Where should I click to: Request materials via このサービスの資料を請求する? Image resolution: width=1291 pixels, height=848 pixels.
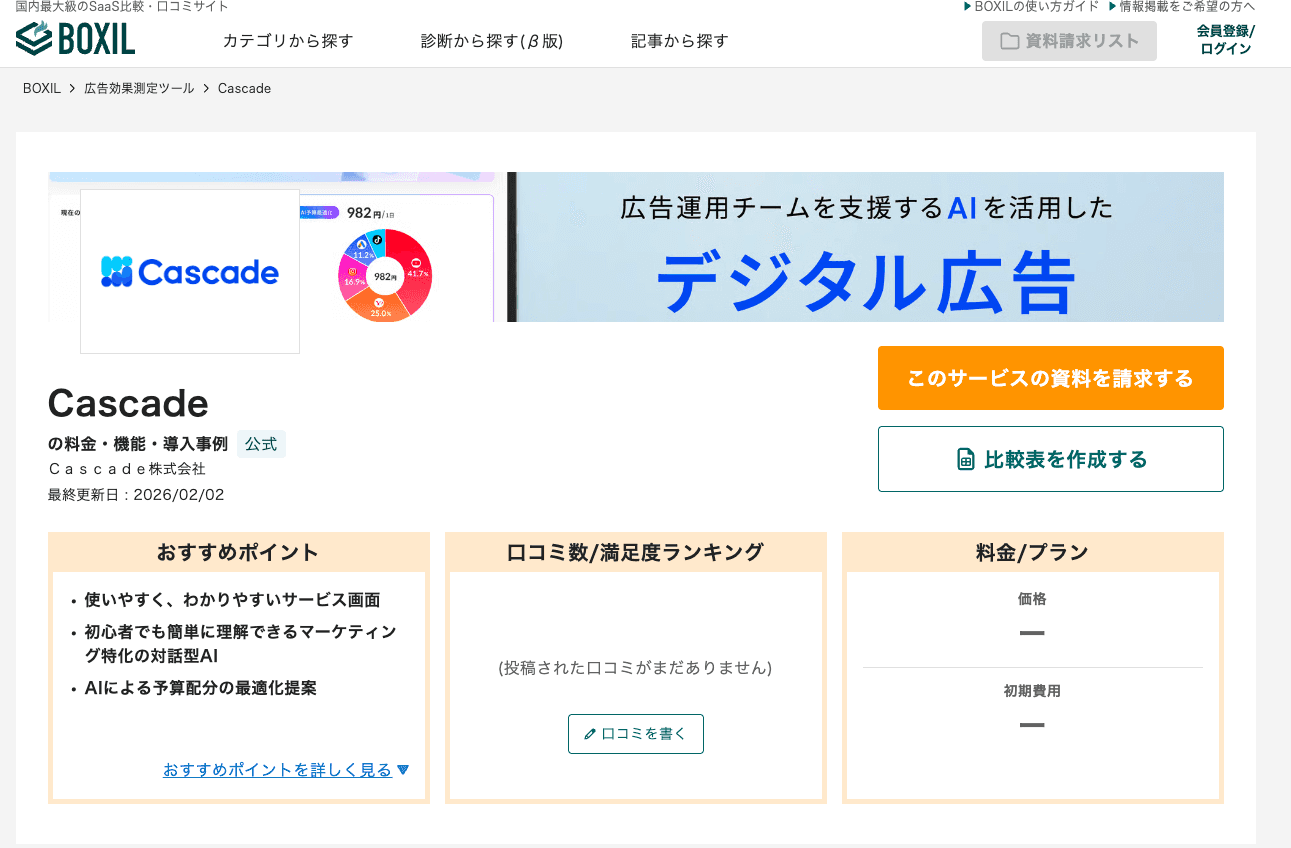pos(1050,378)
